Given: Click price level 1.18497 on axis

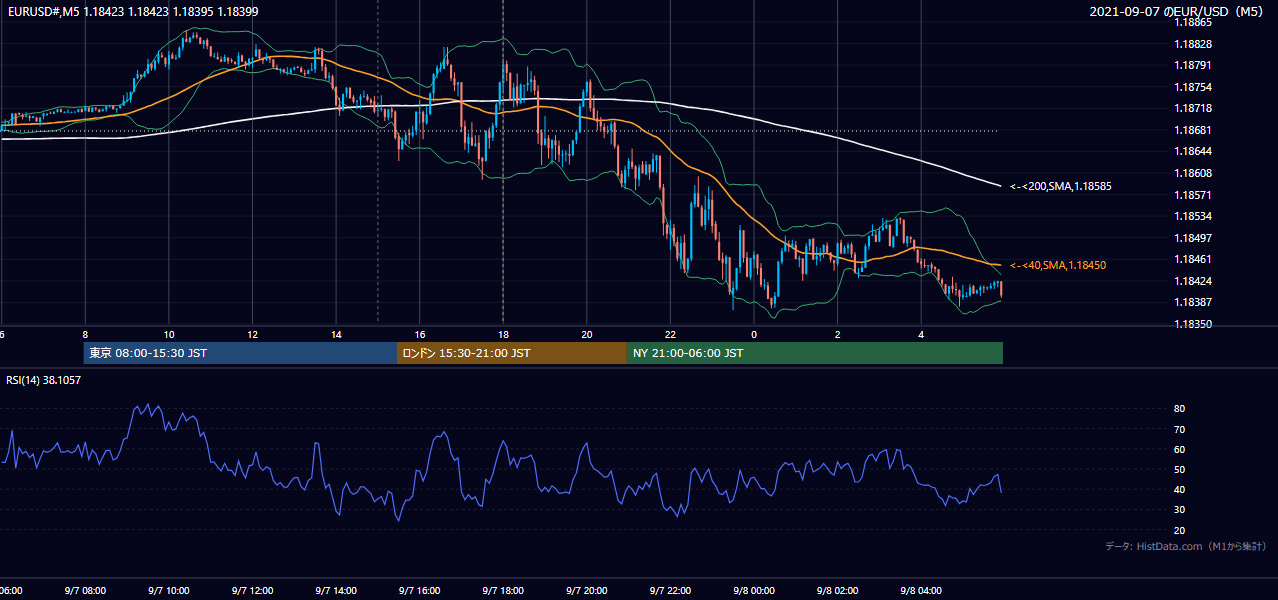Looking at the screenshot, I should tap(1195, 238).
